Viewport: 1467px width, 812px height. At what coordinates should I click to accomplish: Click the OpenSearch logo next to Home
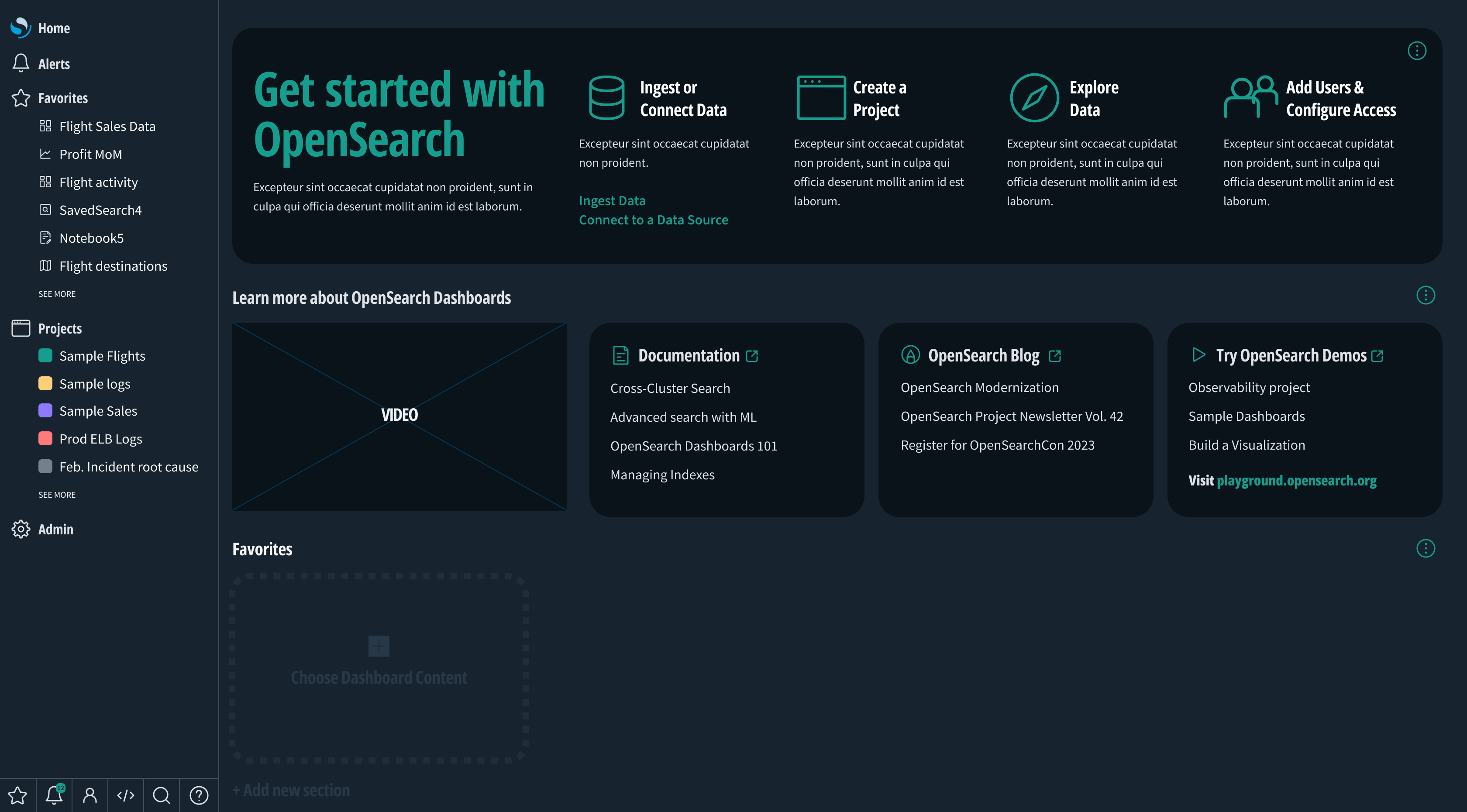click(x=20, y=28)
